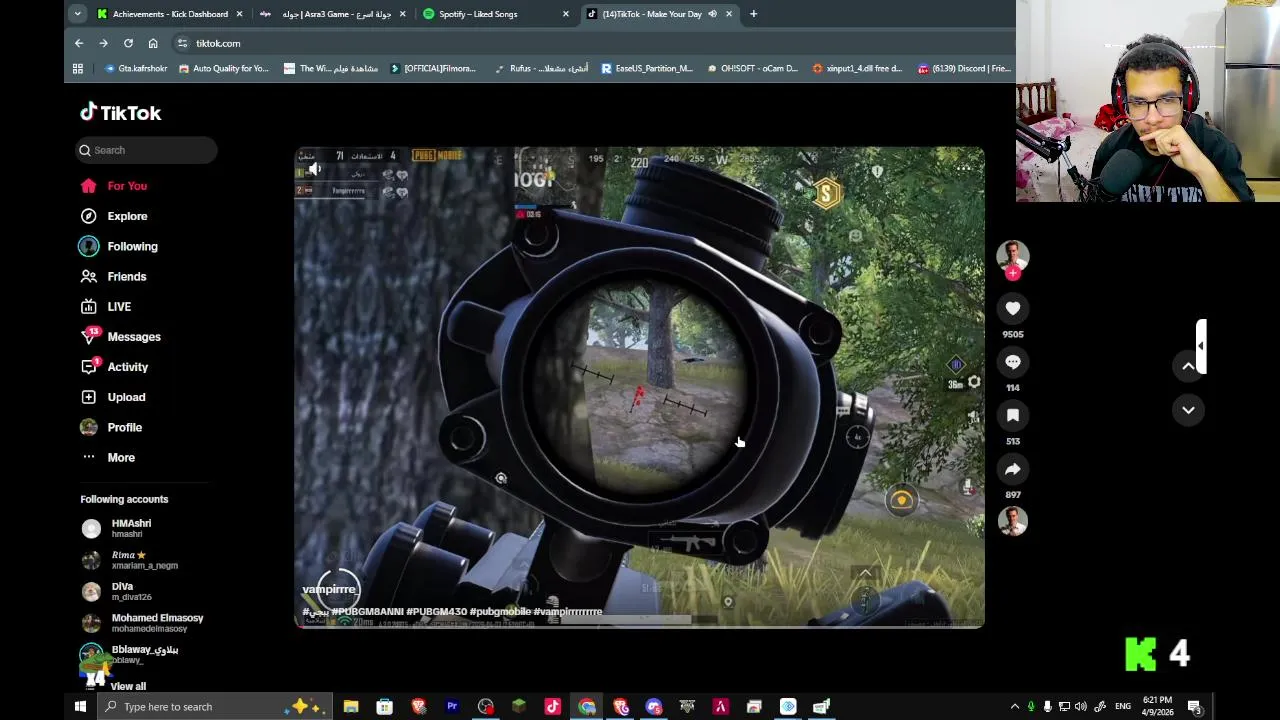Open the Friends page
The width and height of the screenshot is (1280, 720).
[114, 276]
